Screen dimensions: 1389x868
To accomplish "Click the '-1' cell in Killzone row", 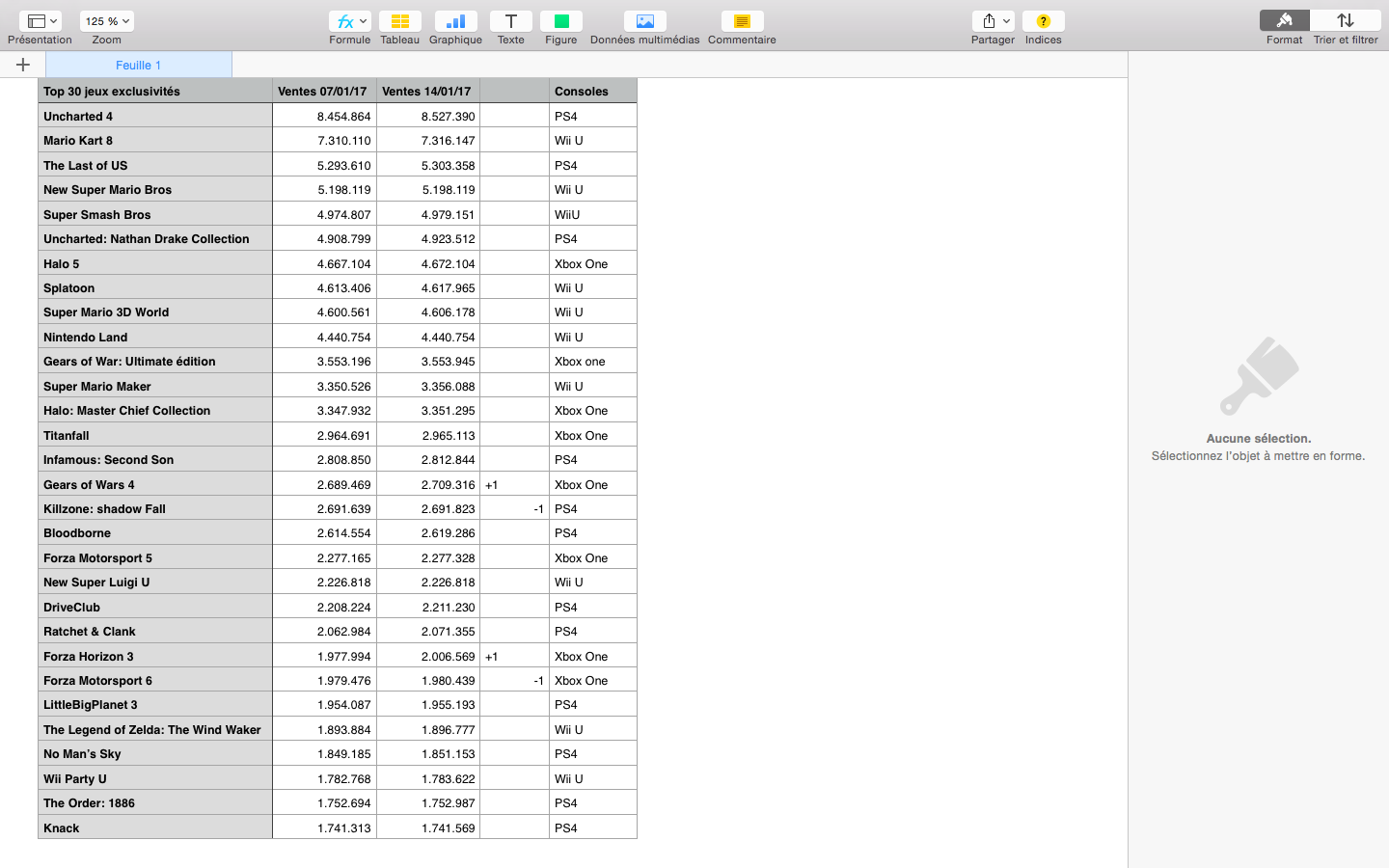I will pos(514,508).
